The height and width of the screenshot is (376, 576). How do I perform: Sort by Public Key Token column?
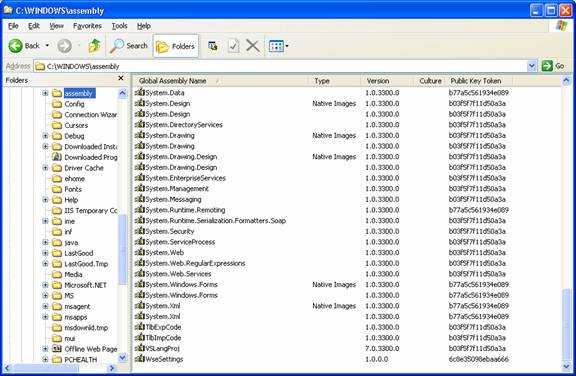pos(480,81)
